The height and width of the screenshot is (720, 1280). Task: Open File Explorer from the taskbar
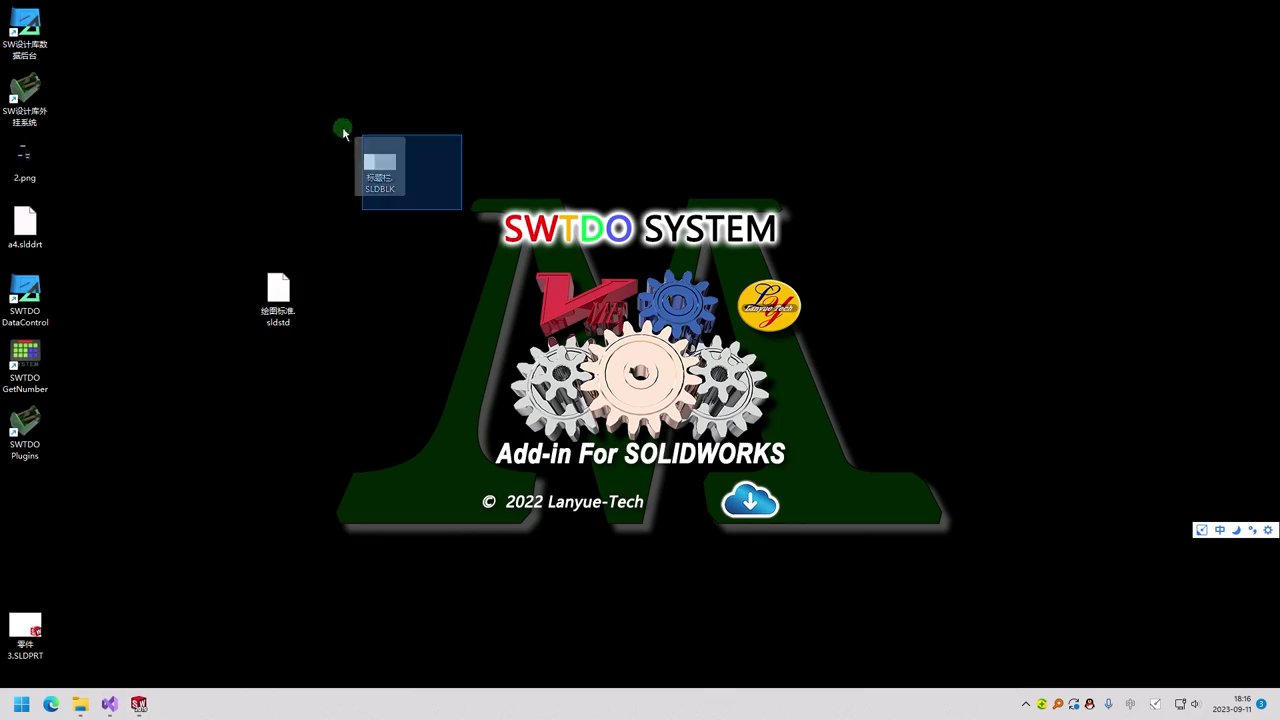click(80, 704)
